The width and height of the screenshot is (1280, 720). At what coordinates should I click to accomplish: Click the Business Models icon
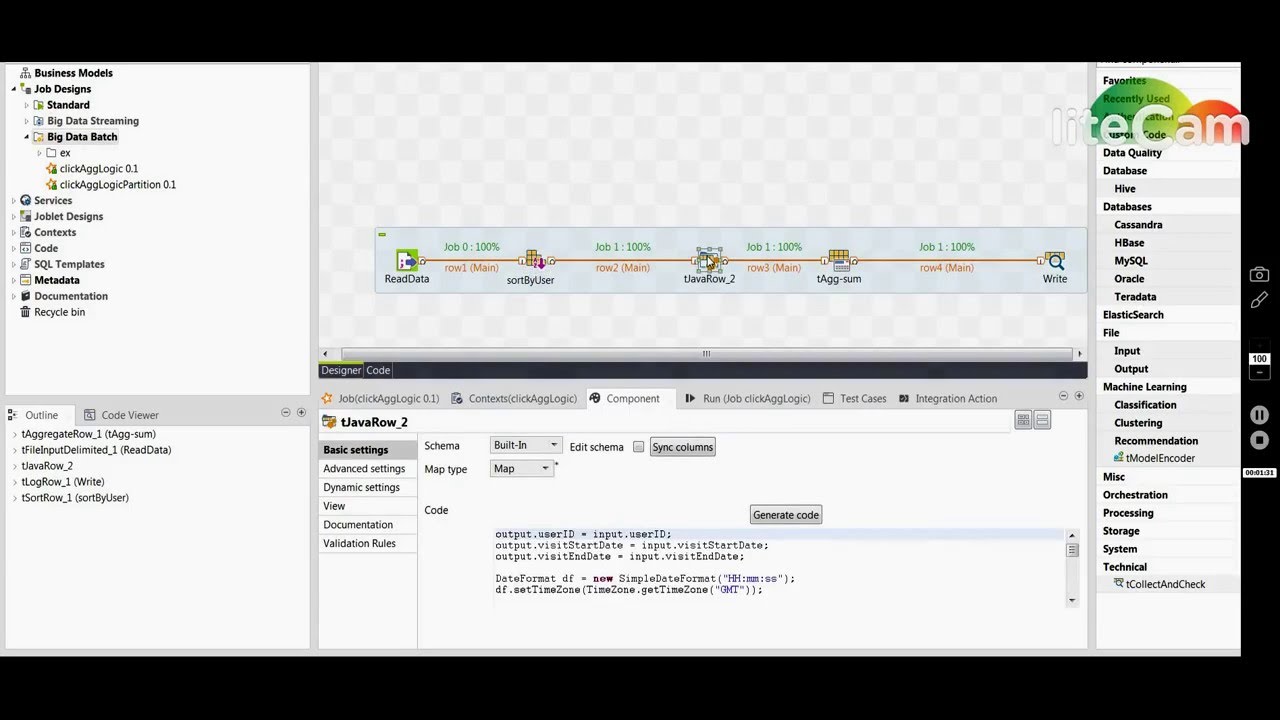[26, 73]
